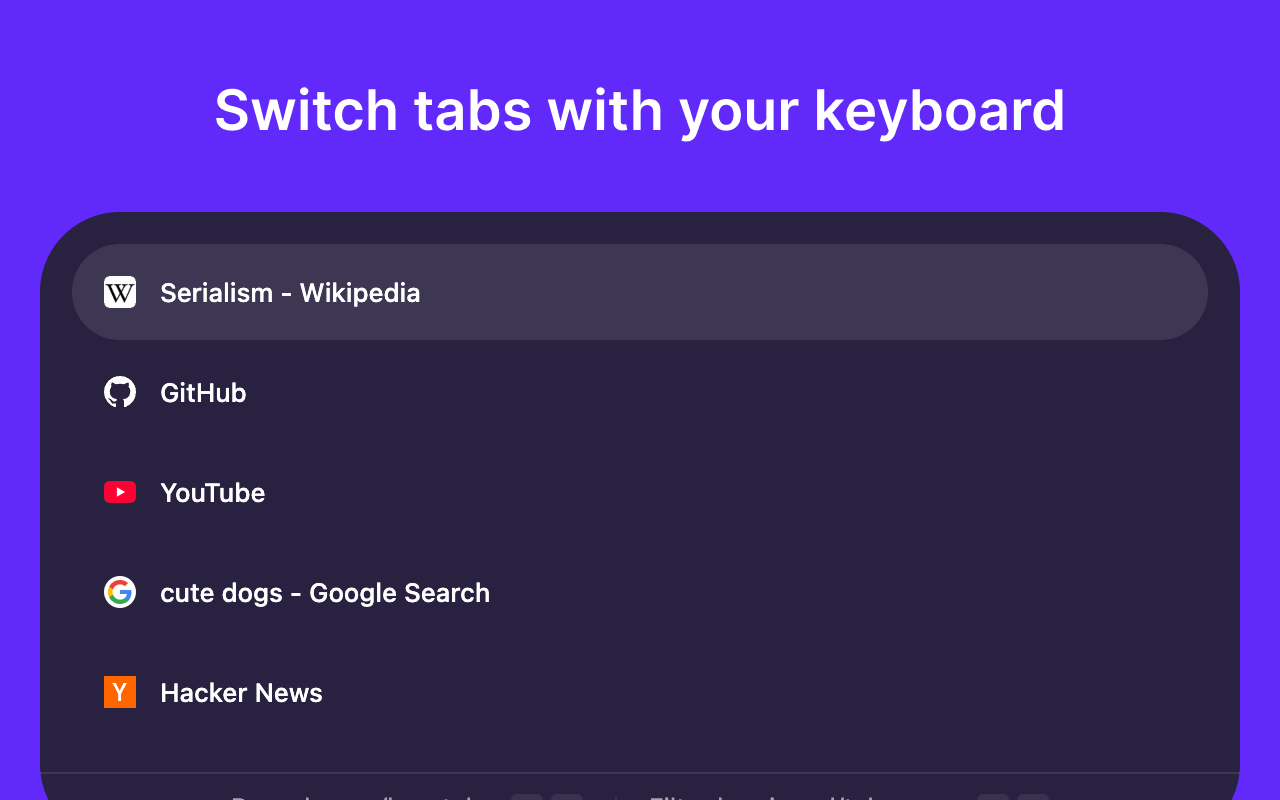Switch to the Serialism - Wikipedia tab title

pyautogui.click(x=290, y=293)
